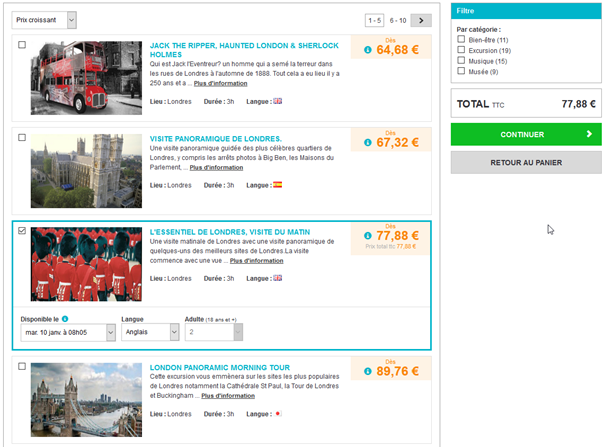This screenshot has width=605, height=447.
Task: Open the Disponible le date dropdown
Action: [68, 334]
